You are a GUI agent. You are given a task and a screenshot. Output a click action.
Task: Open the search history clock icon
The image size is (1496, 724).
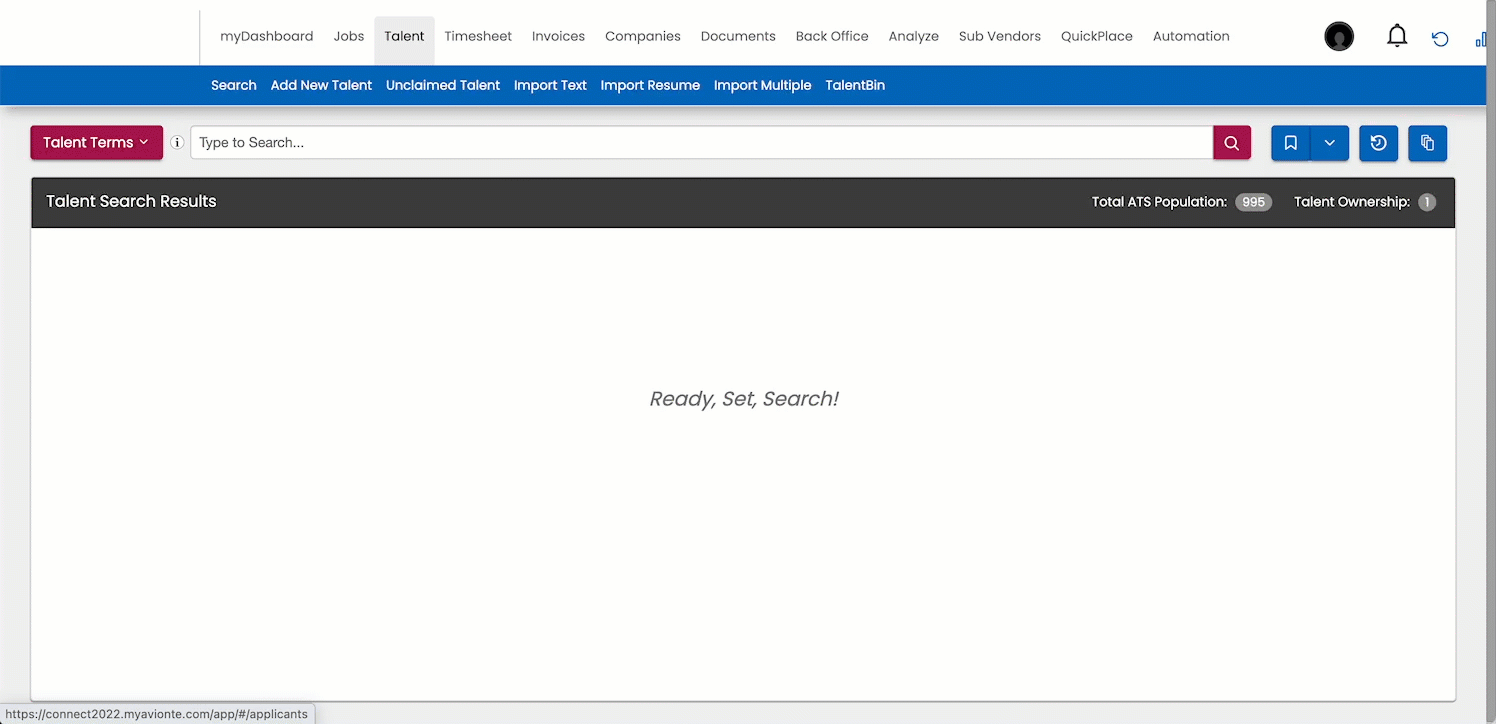pyautogui.click(x=1379, y=143)
